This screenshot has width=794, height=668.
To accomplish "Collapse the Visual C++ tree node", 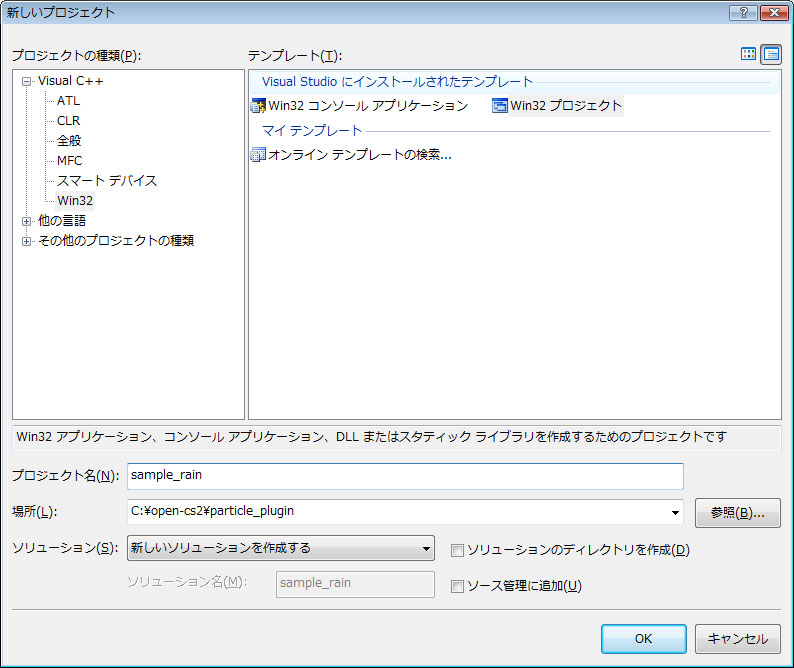I will click(x=26, y=82).
